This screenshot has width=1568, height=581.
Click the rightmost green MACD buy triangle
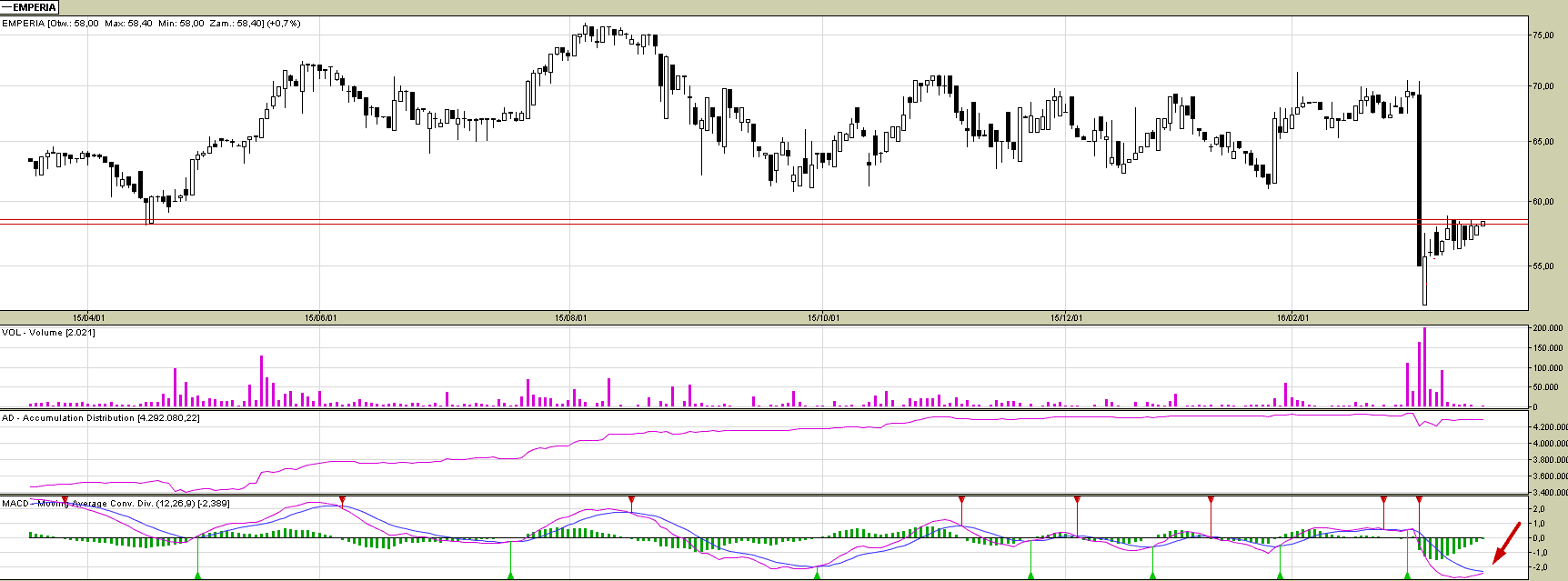click(x=1407, y=574)
